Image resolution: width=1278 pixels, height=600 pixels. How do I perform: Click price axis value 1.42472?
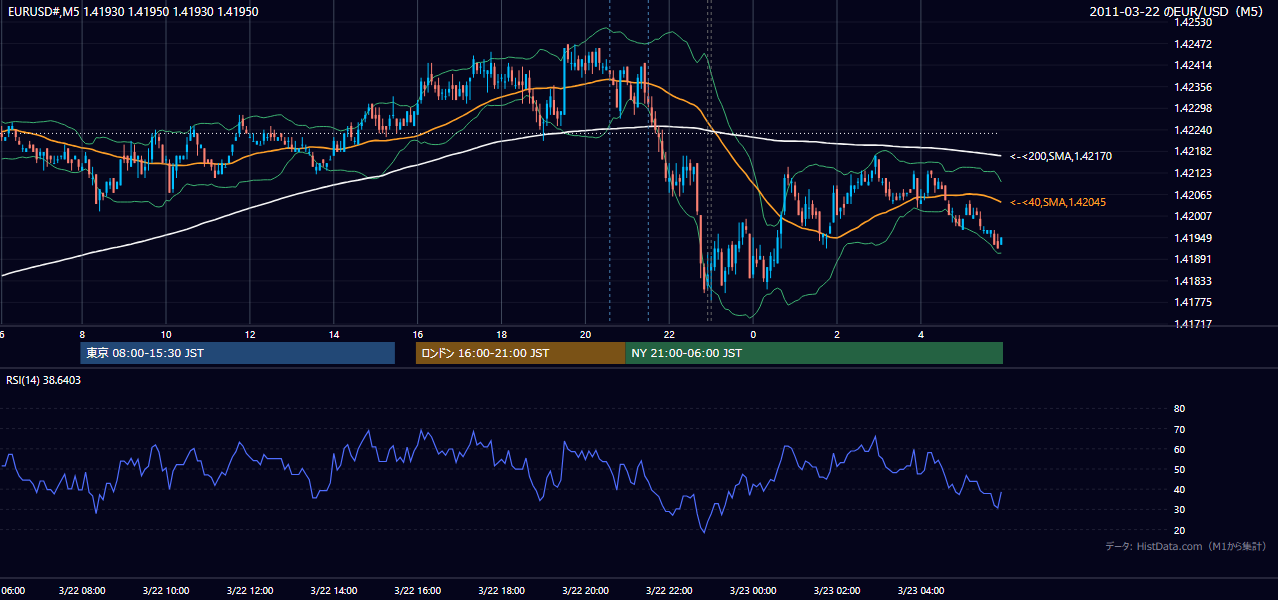coord(1194,44)
